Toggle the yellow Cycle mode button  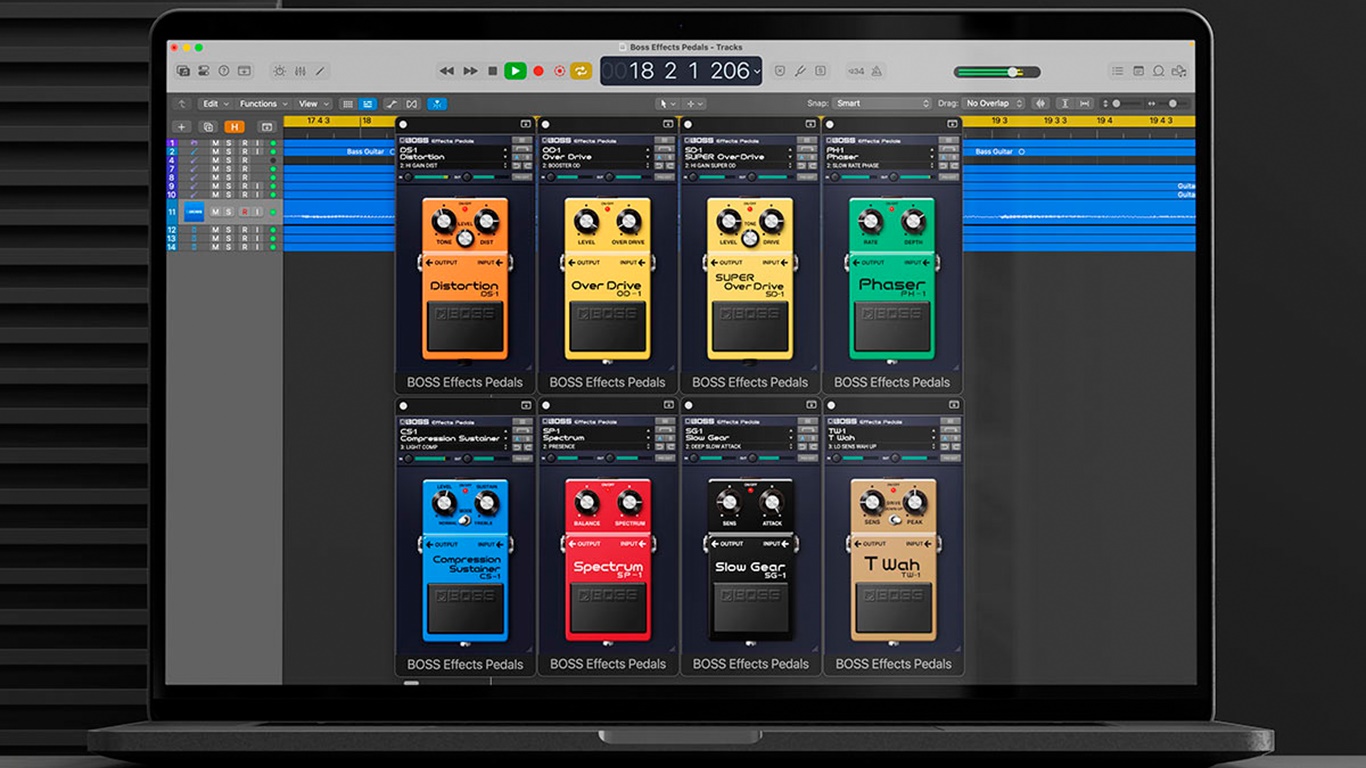coord(581,71)
